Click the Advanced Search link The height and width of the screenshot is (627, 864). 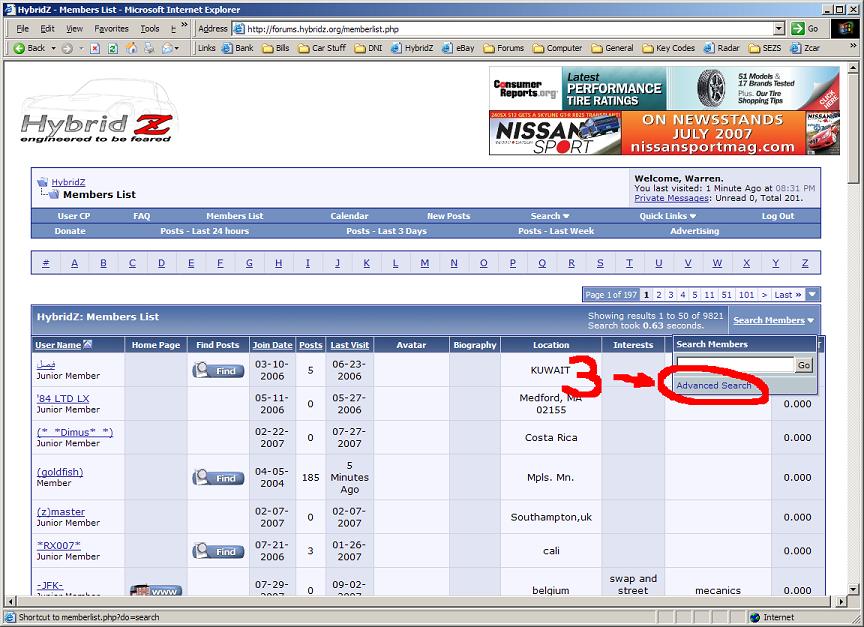[713, 385]
